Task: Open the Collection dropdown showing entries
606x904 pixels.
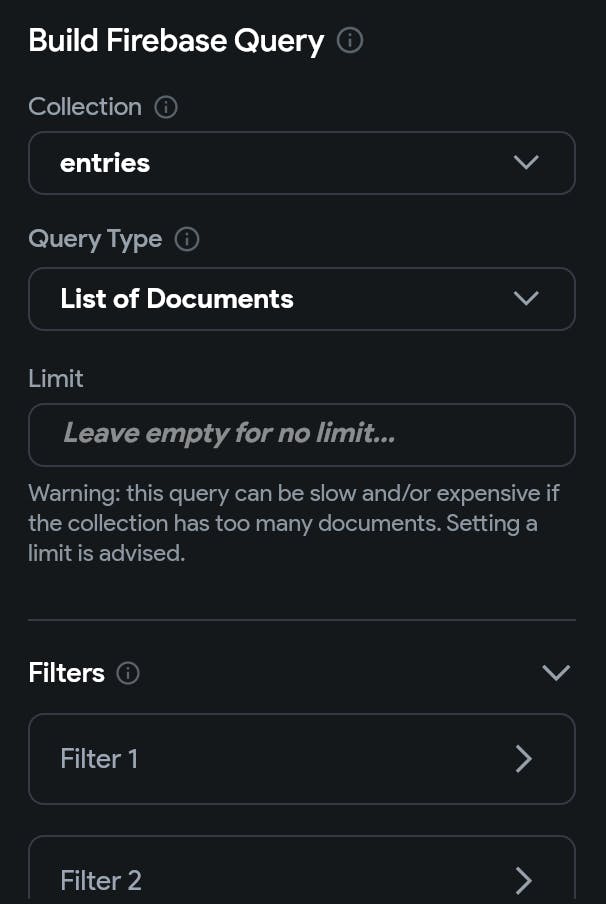Action: 302,163
